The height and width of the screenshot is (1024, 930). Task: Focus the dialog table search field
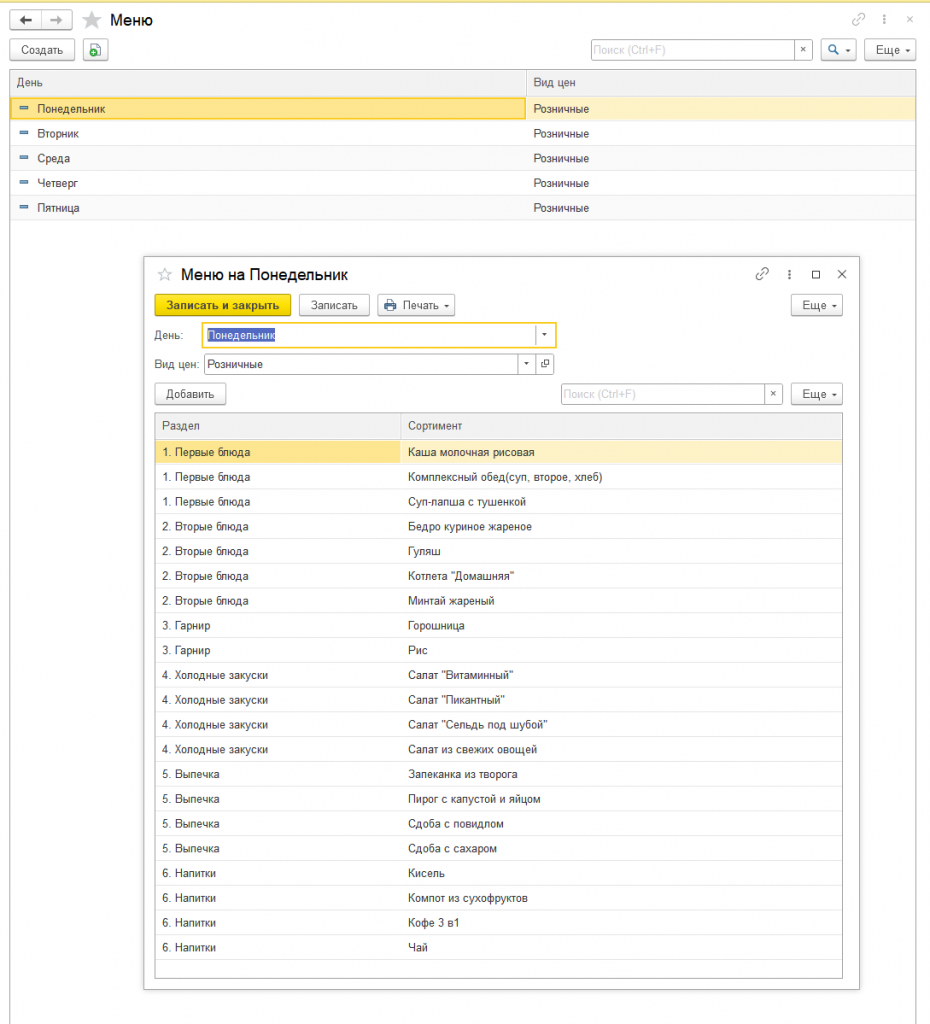tap(662, 394)
